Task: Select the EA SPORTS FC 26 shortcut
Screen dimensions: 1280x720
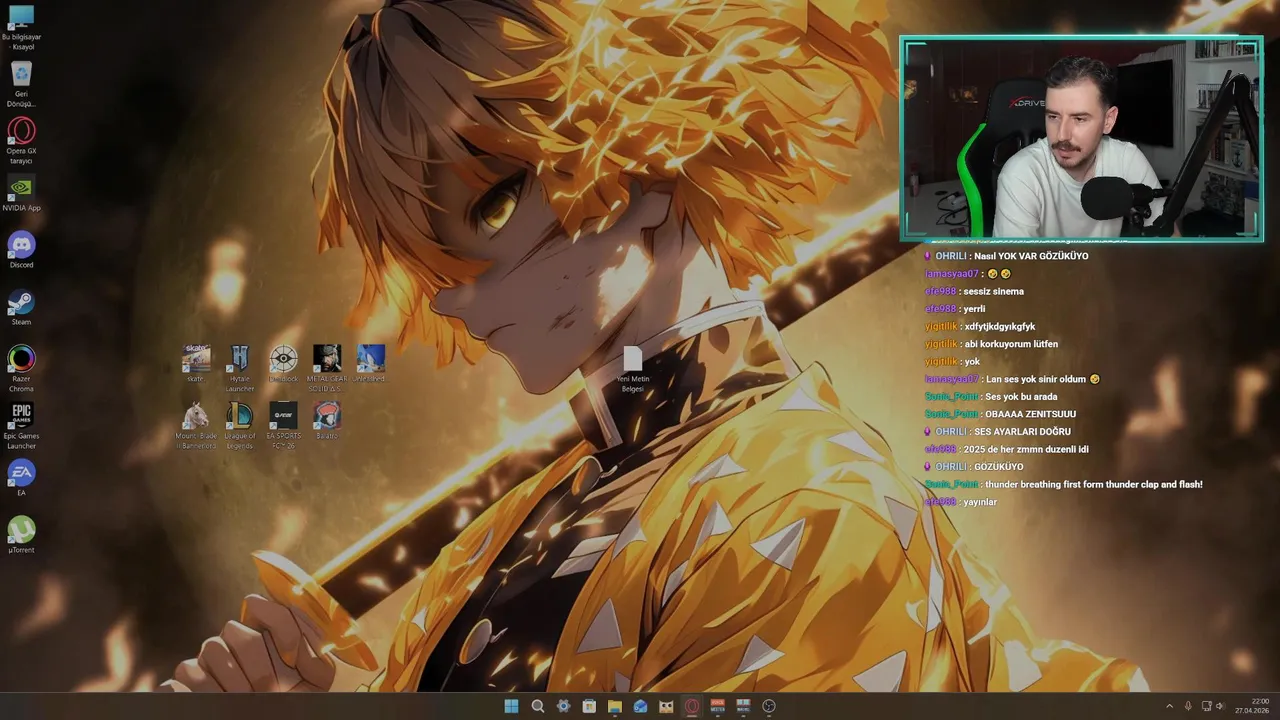Action: (283, 426)
